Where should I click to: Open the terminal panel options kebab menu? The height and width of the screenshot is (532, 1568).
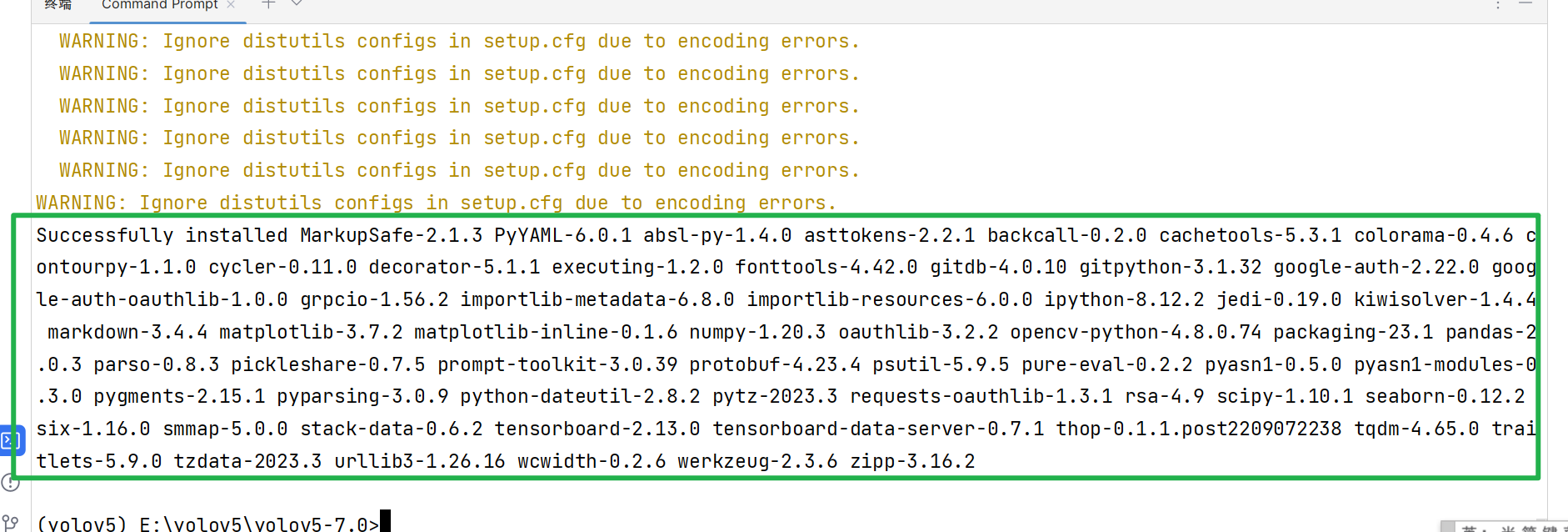[x=1498, y=5]
